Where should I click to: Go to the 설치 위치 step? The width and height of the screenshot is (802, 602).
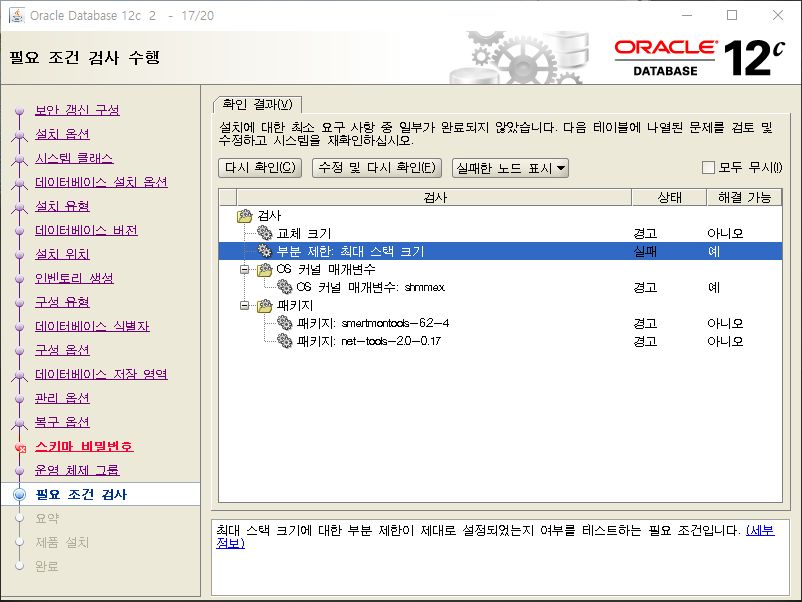pyautogui.click(x=62, y=254)
